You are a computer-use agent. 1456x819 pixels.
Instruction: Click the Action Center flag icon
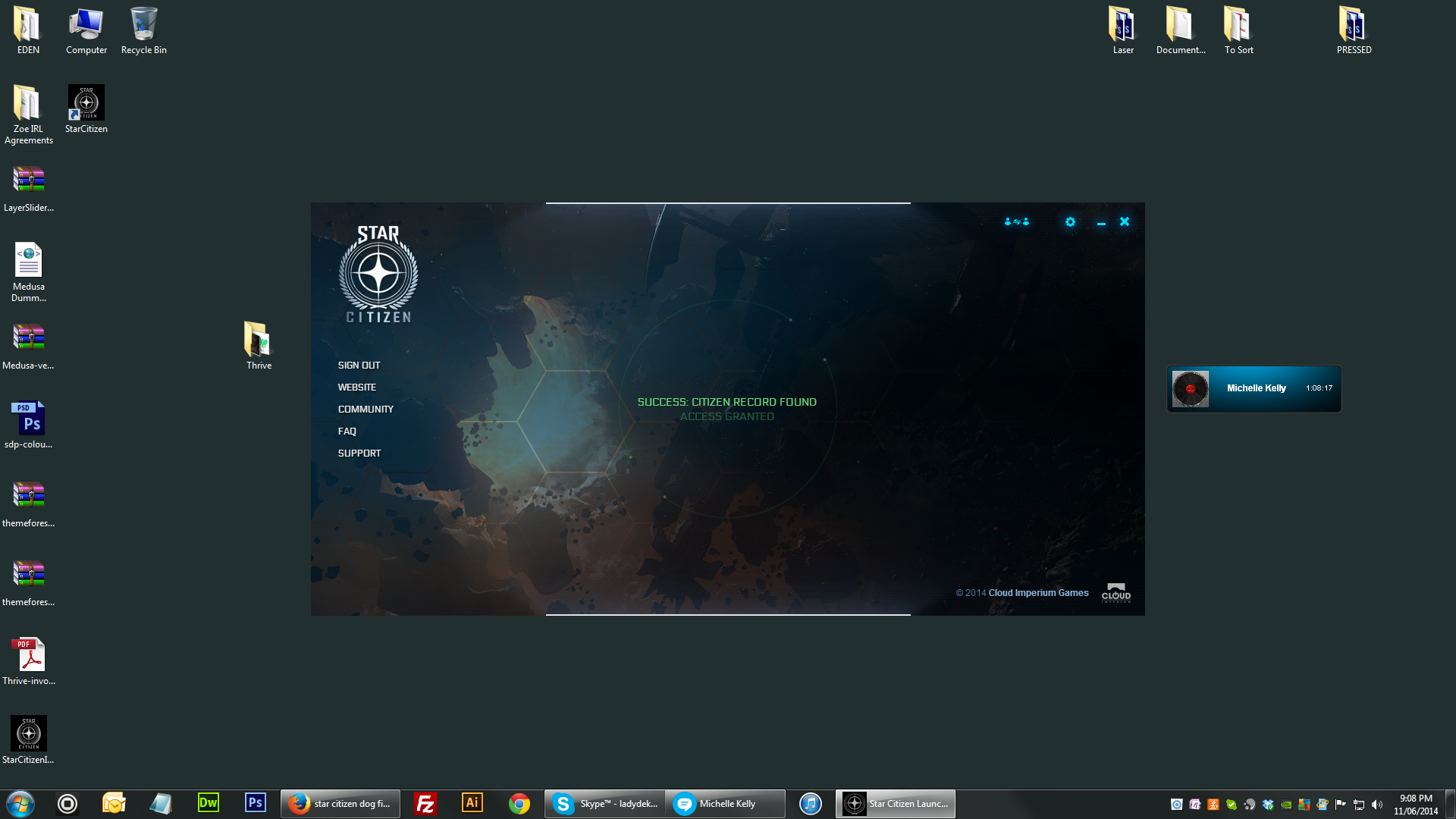[x=1341, y=805]
